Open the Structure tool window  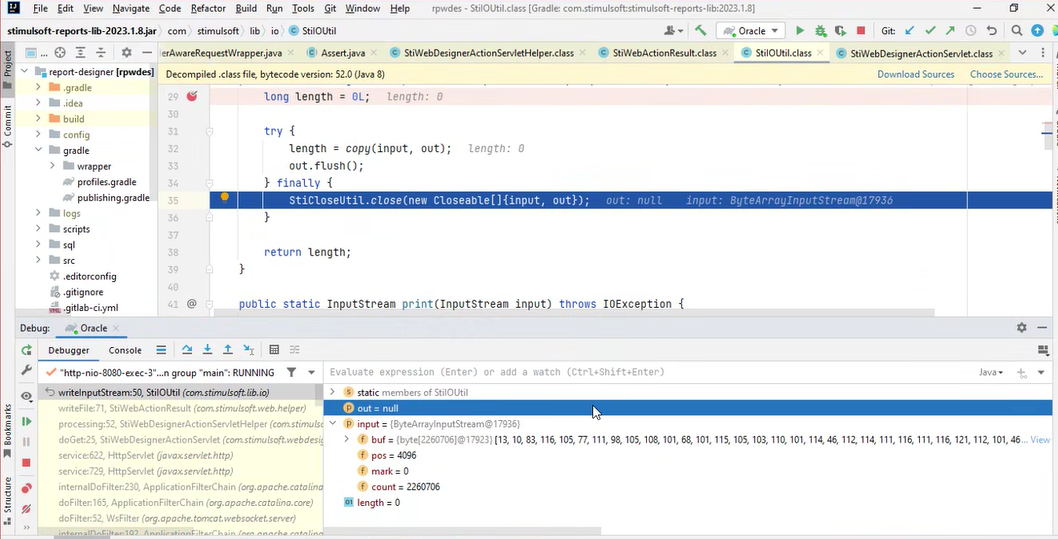(7, 500)
